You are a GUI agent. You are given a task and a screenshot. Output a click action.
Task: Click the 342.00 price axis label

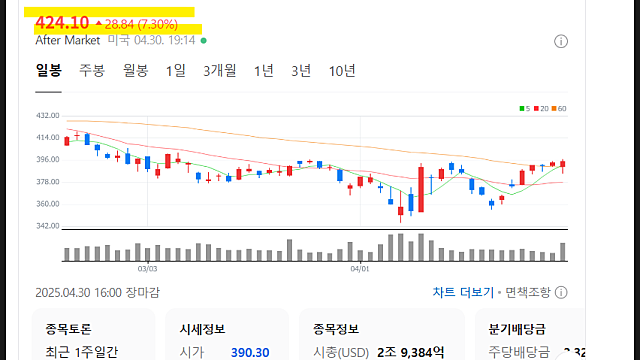pos(48,226)
